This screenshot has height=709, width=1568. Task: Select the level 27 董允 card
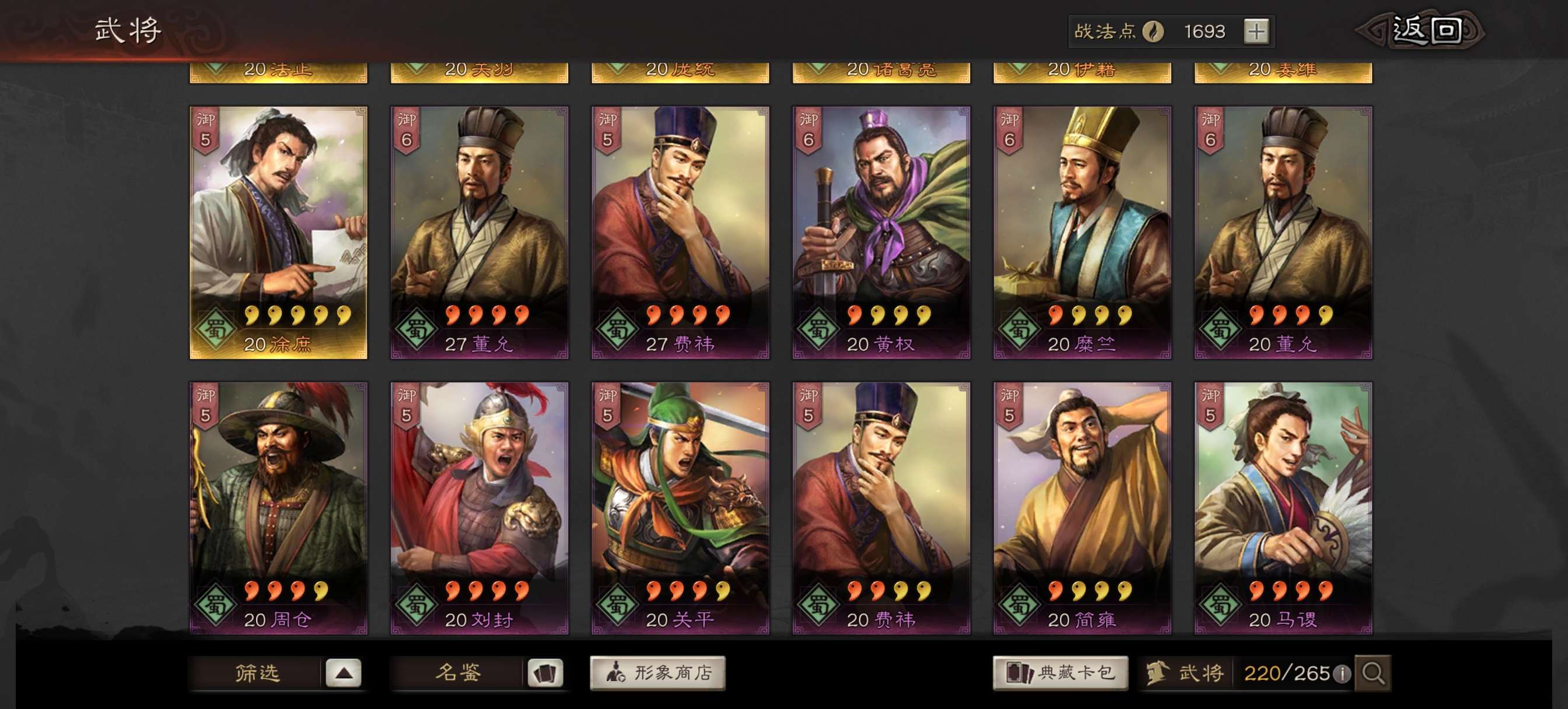point(479,233)
